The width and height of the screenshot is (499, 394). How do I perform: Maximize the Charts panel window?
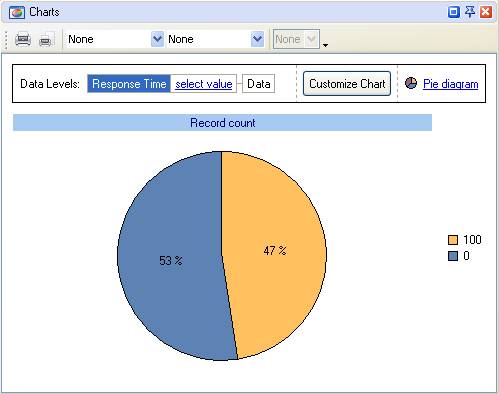[x=454, y=12]
